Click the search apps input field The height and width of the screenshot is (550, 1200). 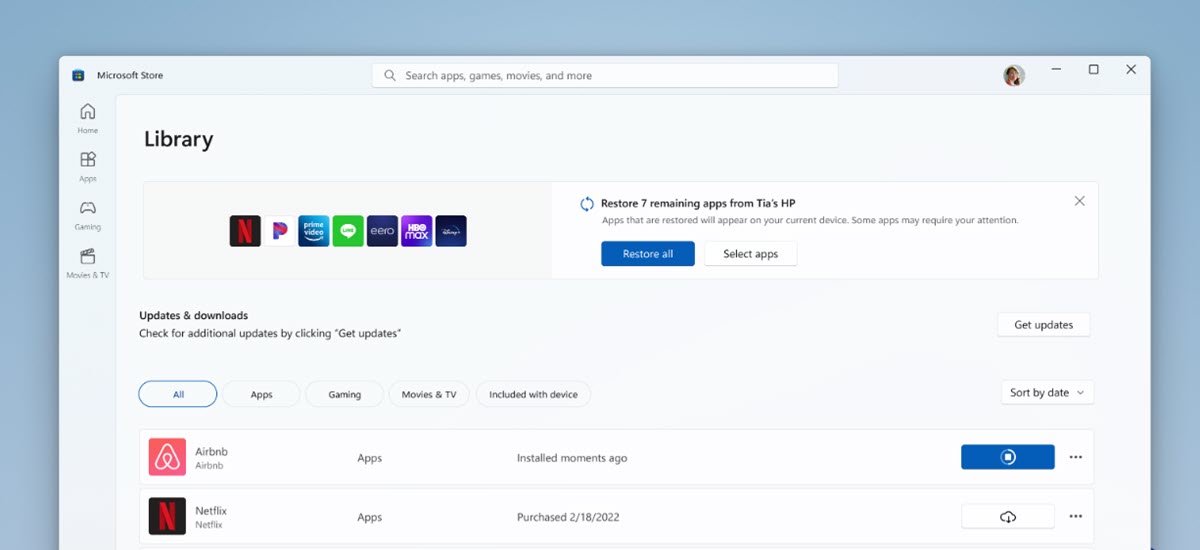click(x=605, y=76)
